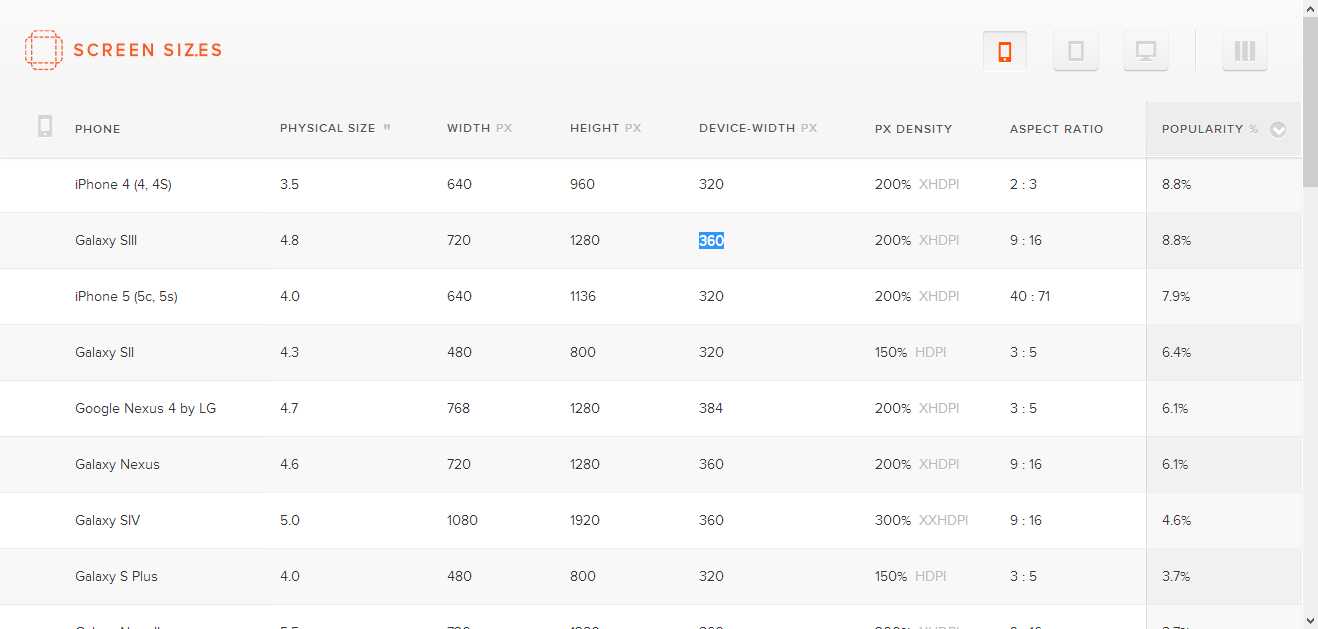The height and width of the screenshot is (629, 1318).
Task: Click the SCREEN SIZES title text
Action: click(x=147, y=50)
